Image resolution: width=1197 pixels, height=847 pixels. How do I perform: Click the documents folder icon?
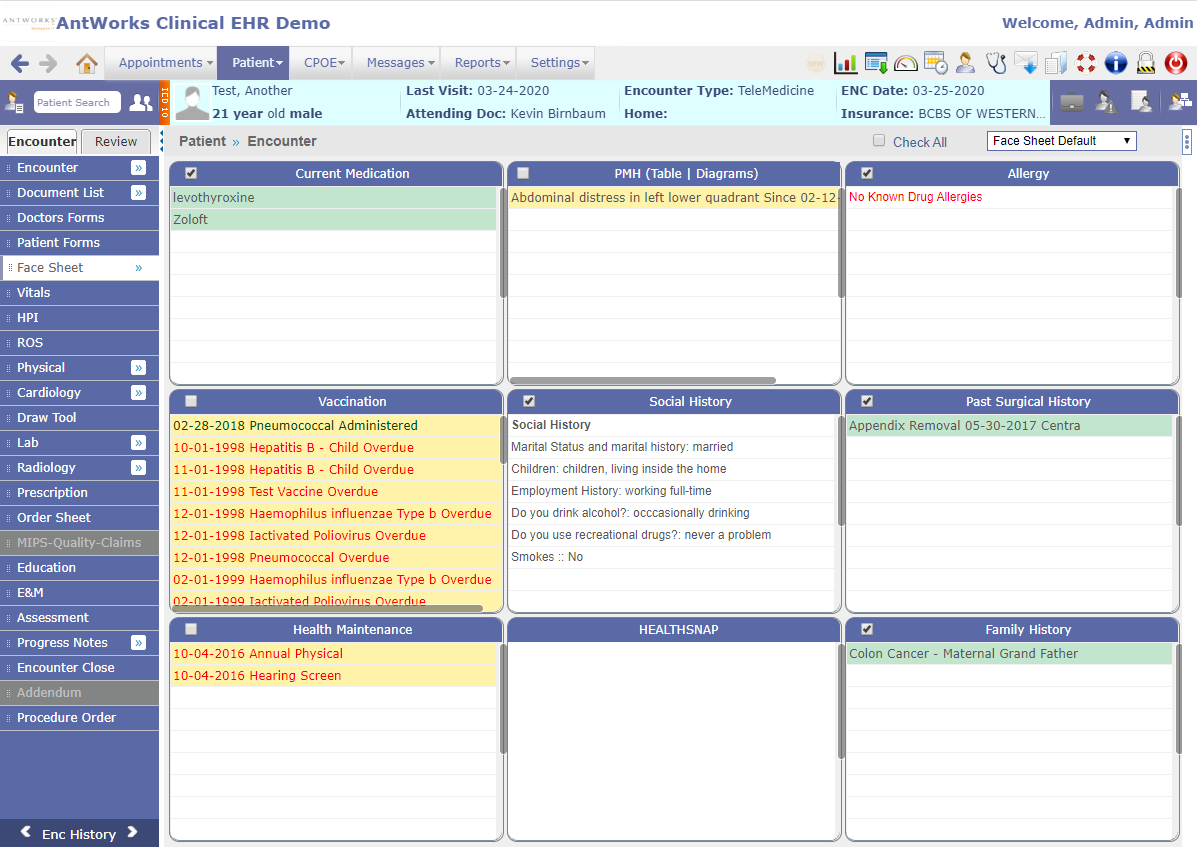click(x=1056, y=63)
